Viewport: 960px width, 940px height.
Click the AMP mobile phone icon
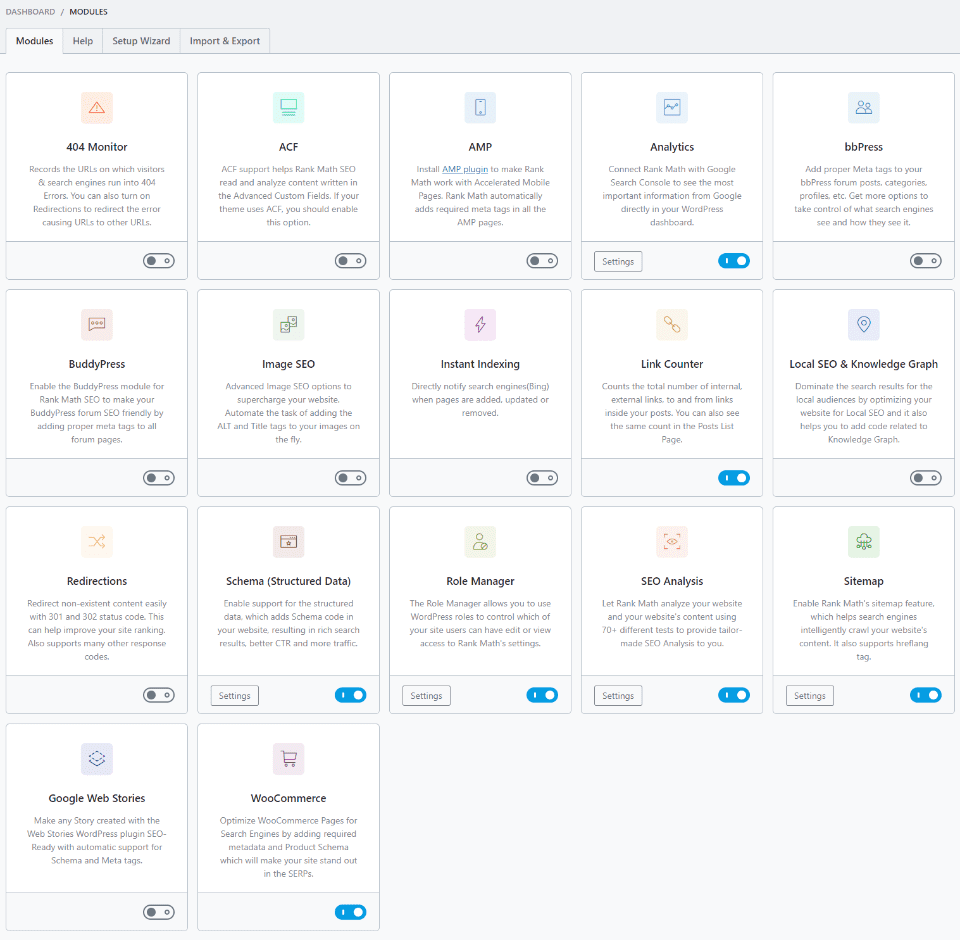point(480,107)
